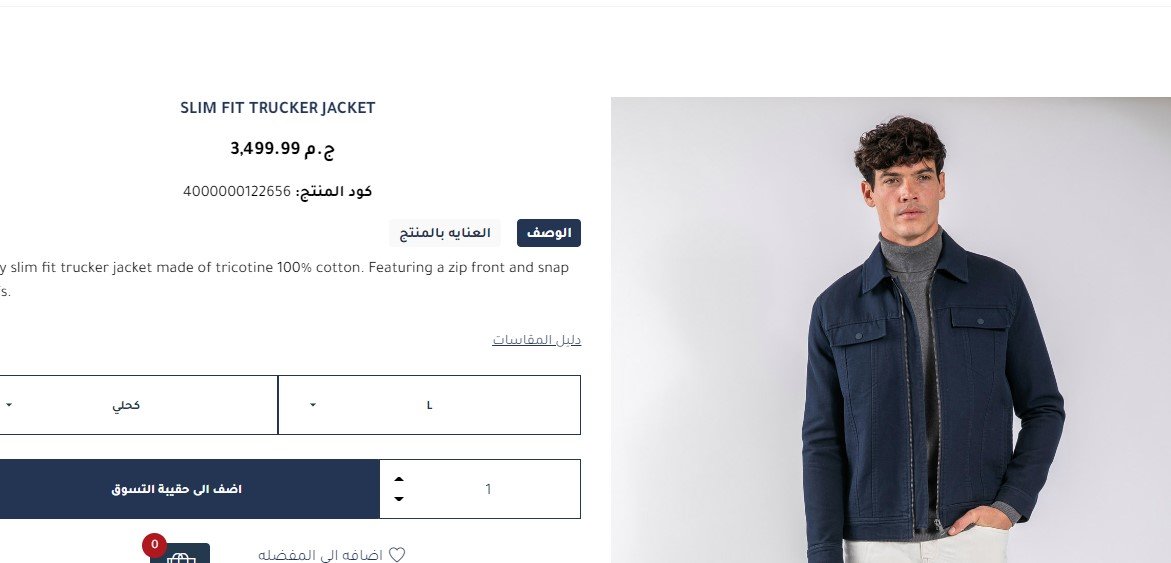Click the jacket description paragraph text
The image size is (1171, 563).
285,279
